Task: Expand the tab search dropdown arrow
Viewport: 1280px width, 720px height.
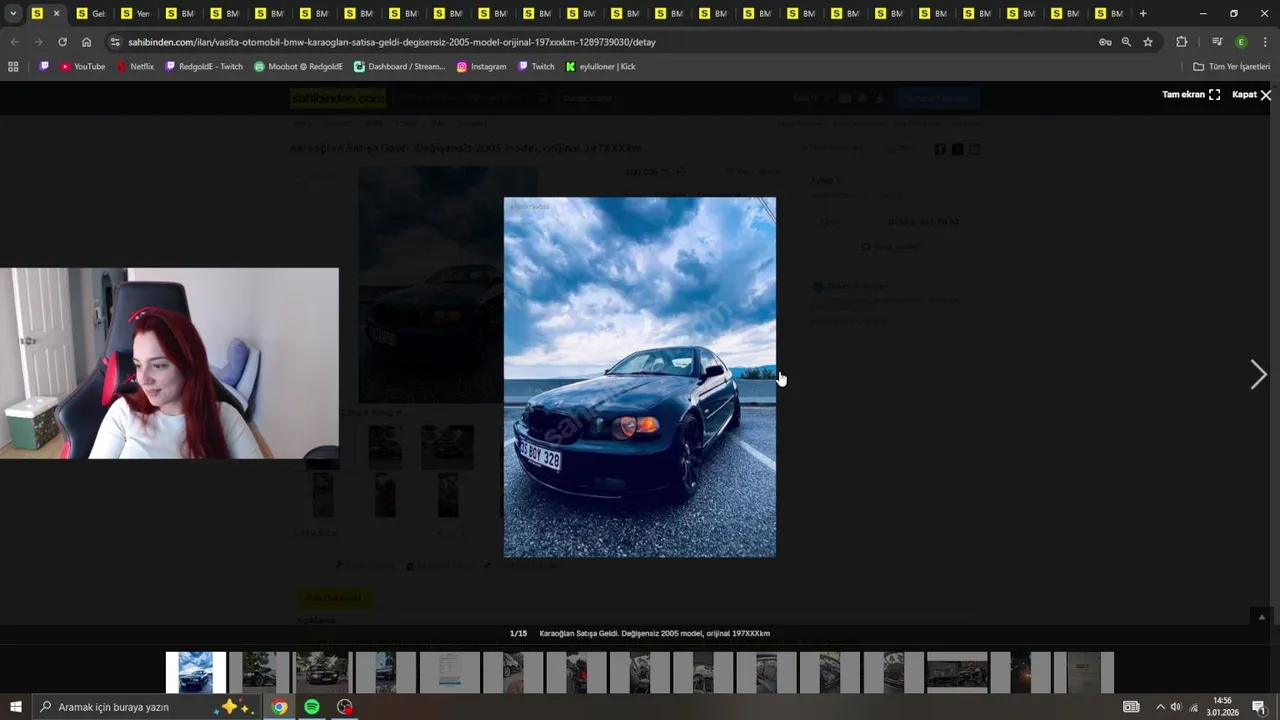Action: tap(13, 13)
